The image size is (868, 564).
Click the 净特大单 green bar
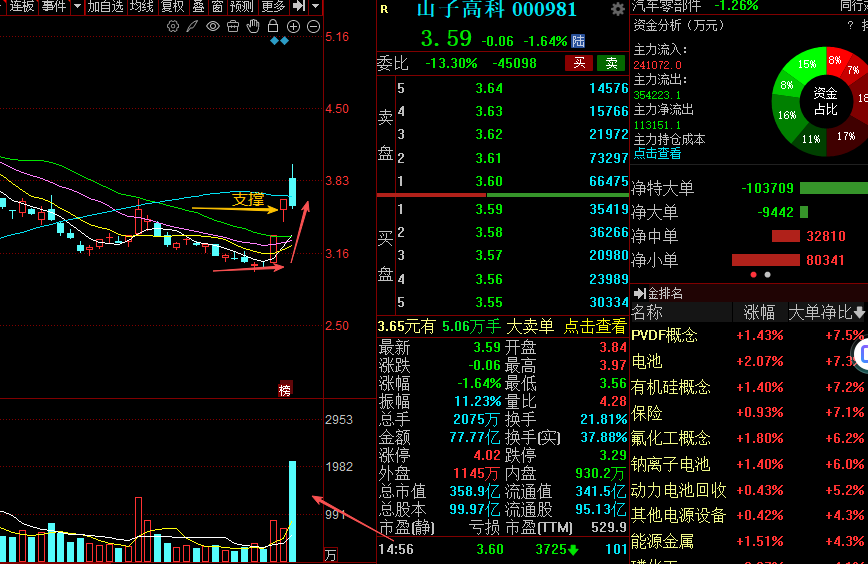pyautogui.click(x=834, y=188)
